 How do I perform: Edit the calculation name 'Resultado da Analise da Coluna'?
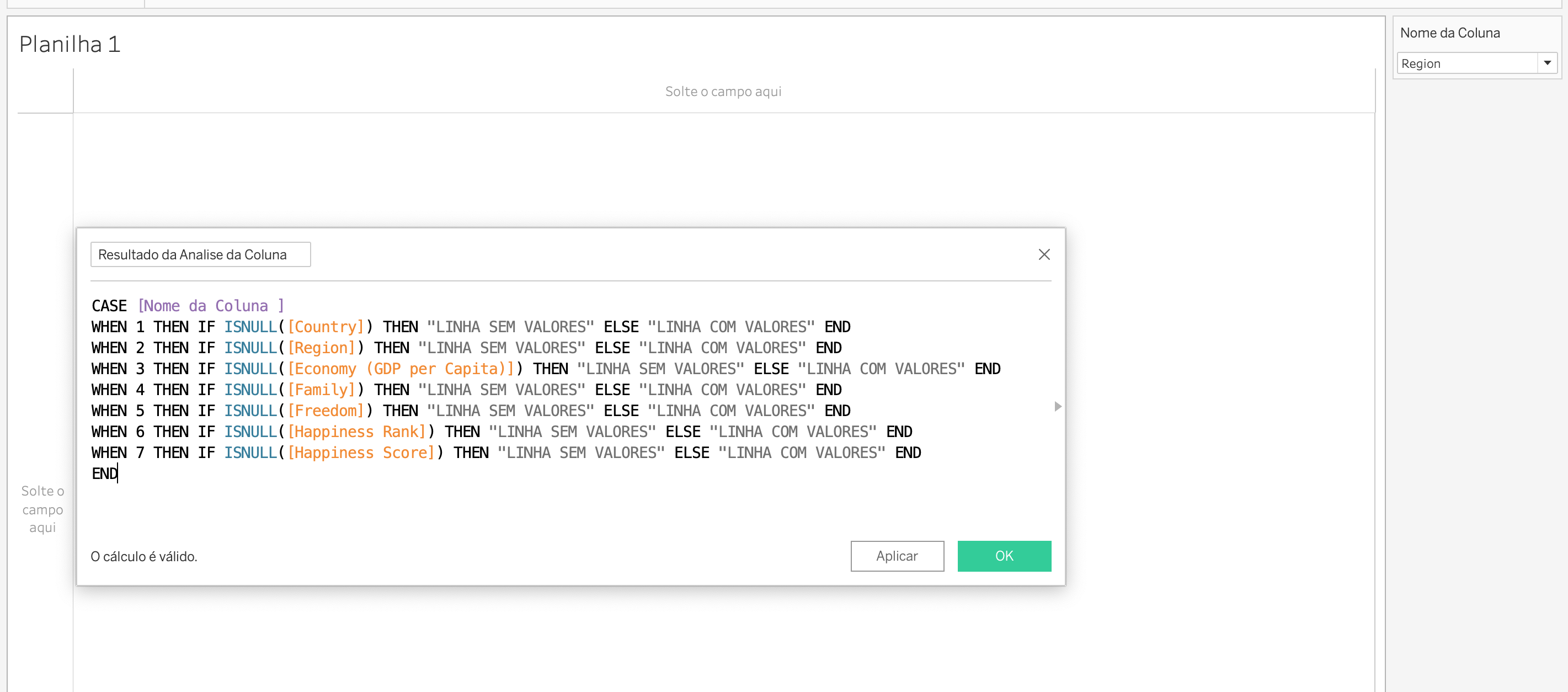[200, 254]
